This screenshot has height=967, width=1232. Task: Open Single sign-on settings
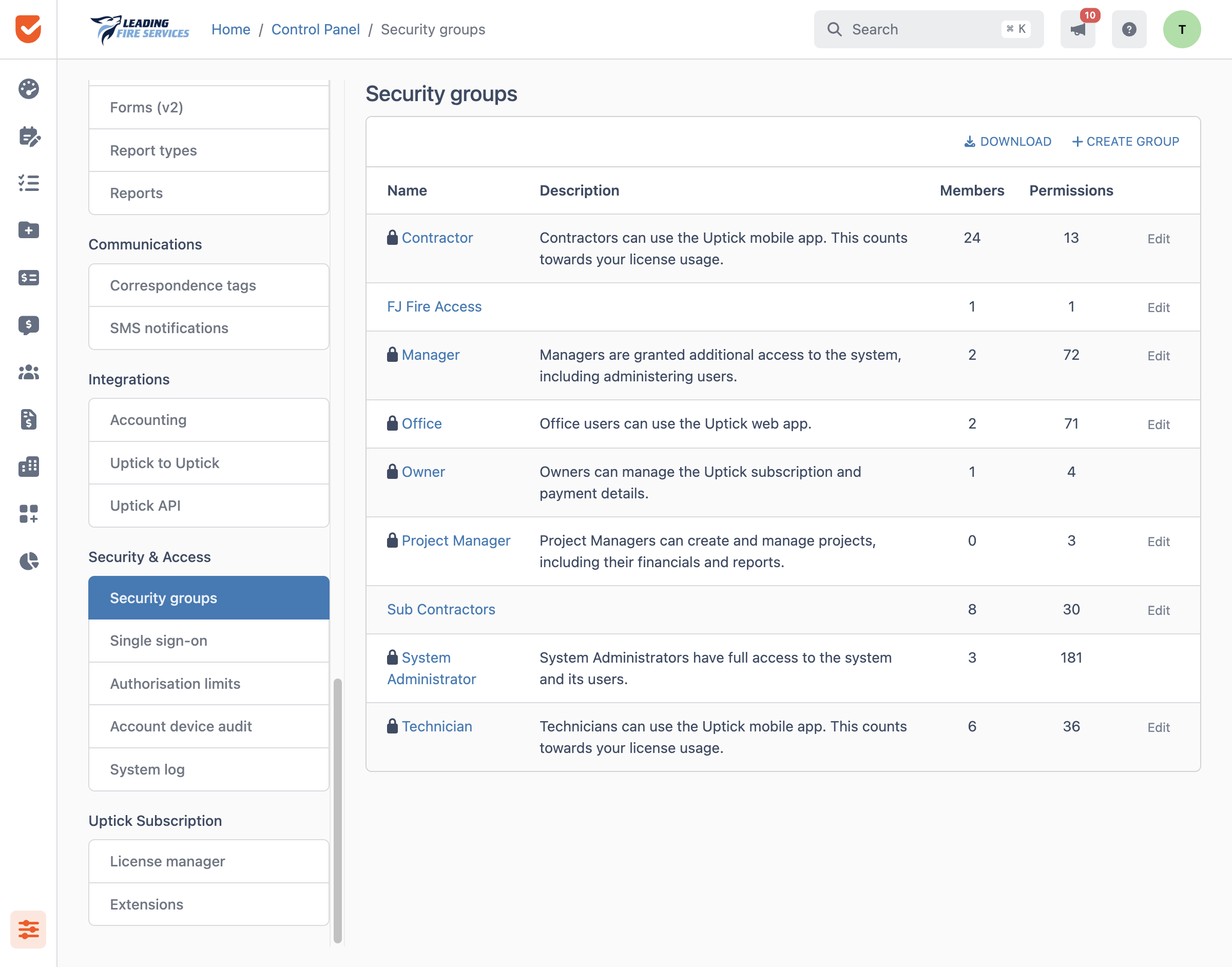(x=209, y=641)
